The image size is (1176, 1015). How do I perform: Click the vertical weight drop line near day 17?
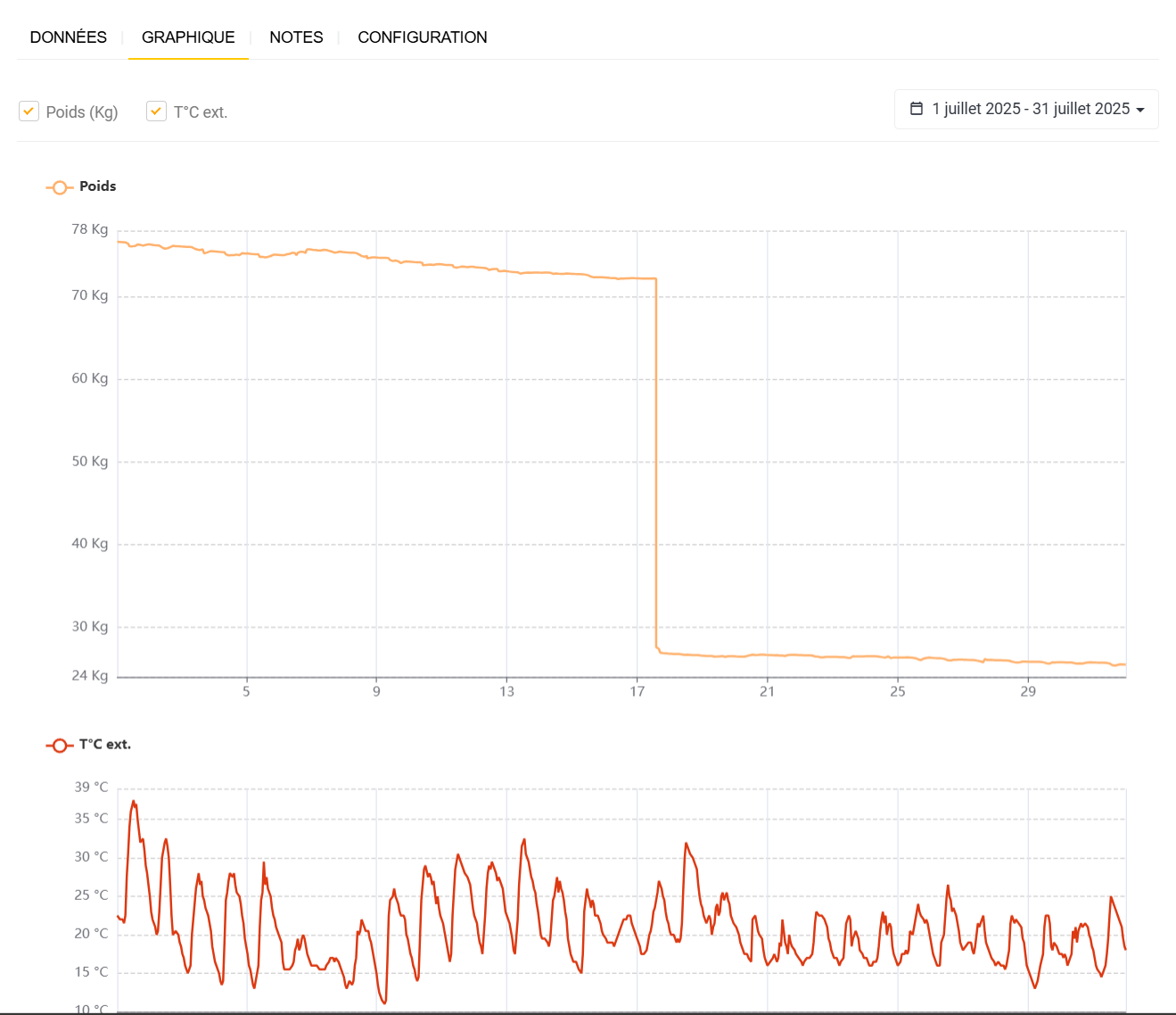(x=656, y=464)
